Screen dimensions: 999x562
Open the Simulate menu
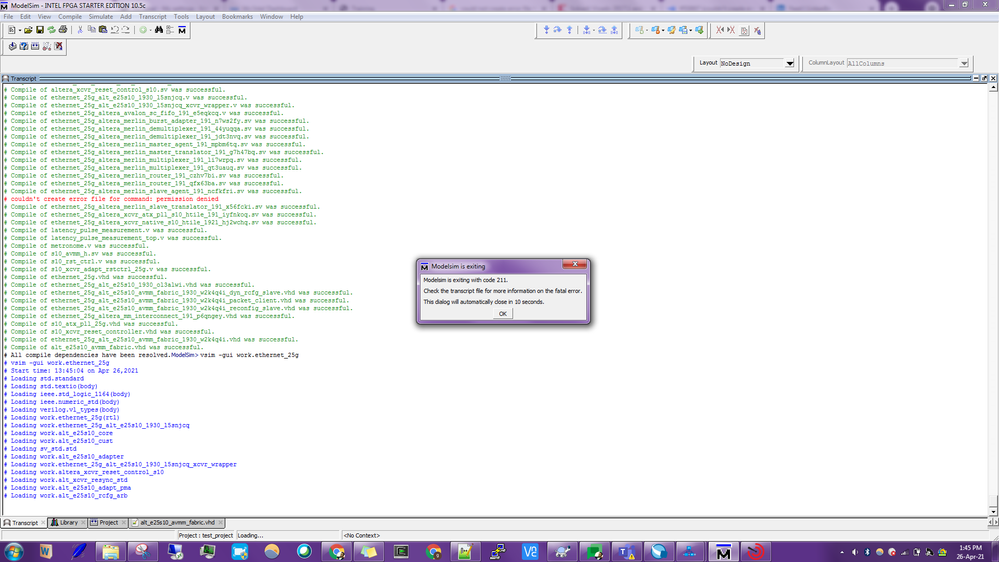(101, 17)
